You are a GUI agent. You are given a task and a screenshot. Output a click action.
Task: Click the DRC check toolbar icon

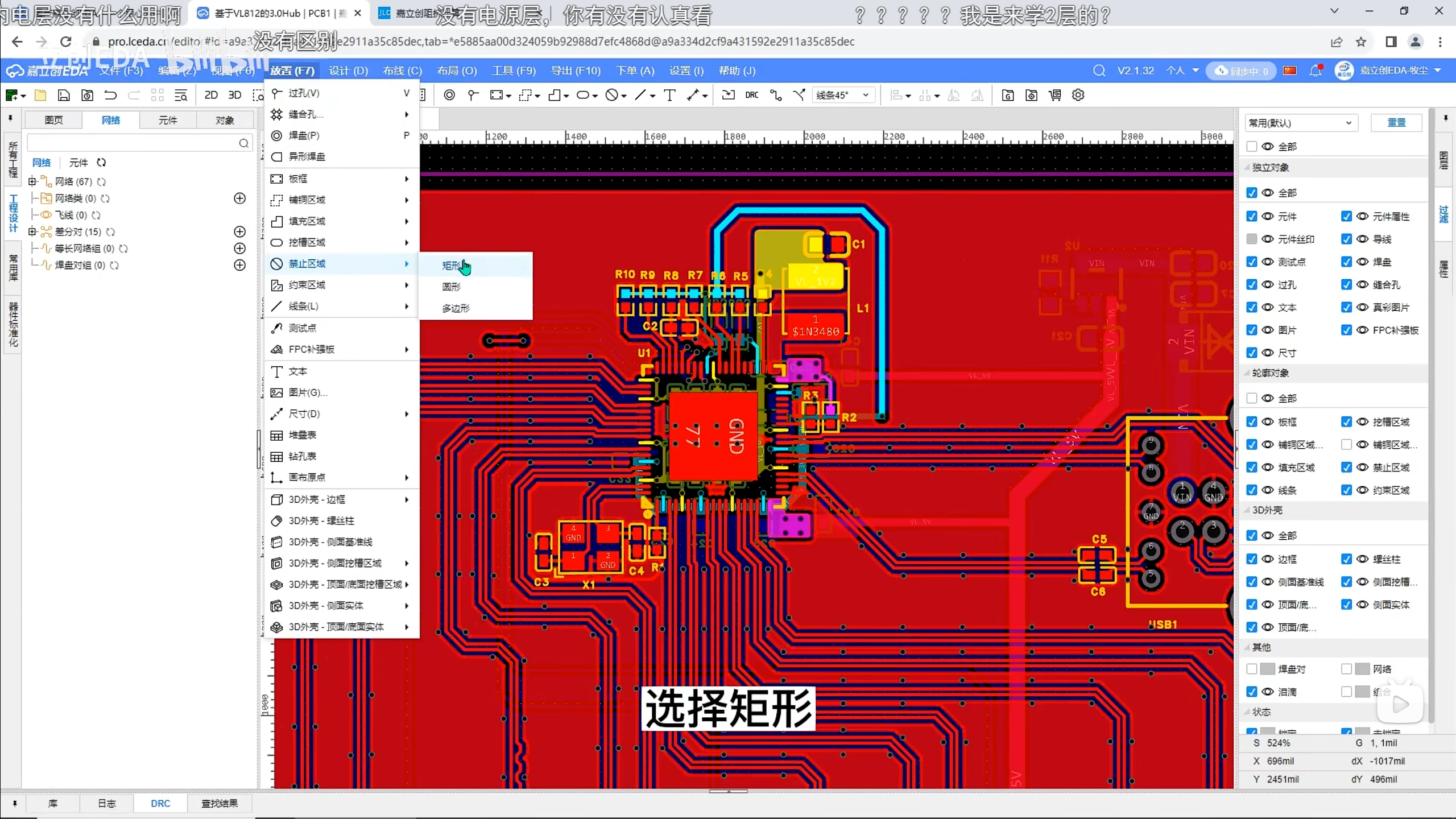point(751,95)
